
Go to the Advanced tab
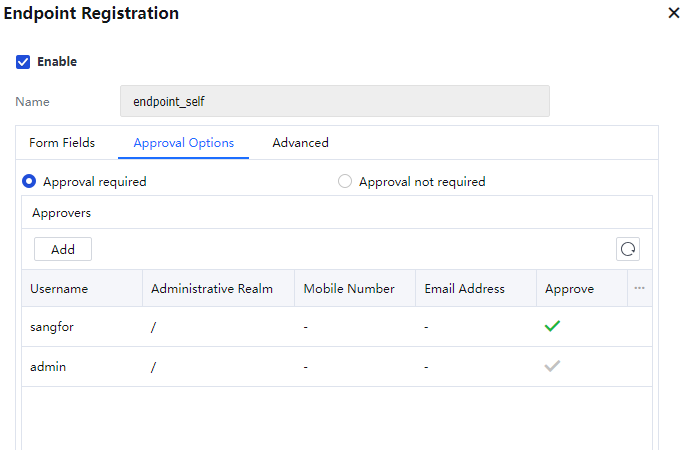300,143
